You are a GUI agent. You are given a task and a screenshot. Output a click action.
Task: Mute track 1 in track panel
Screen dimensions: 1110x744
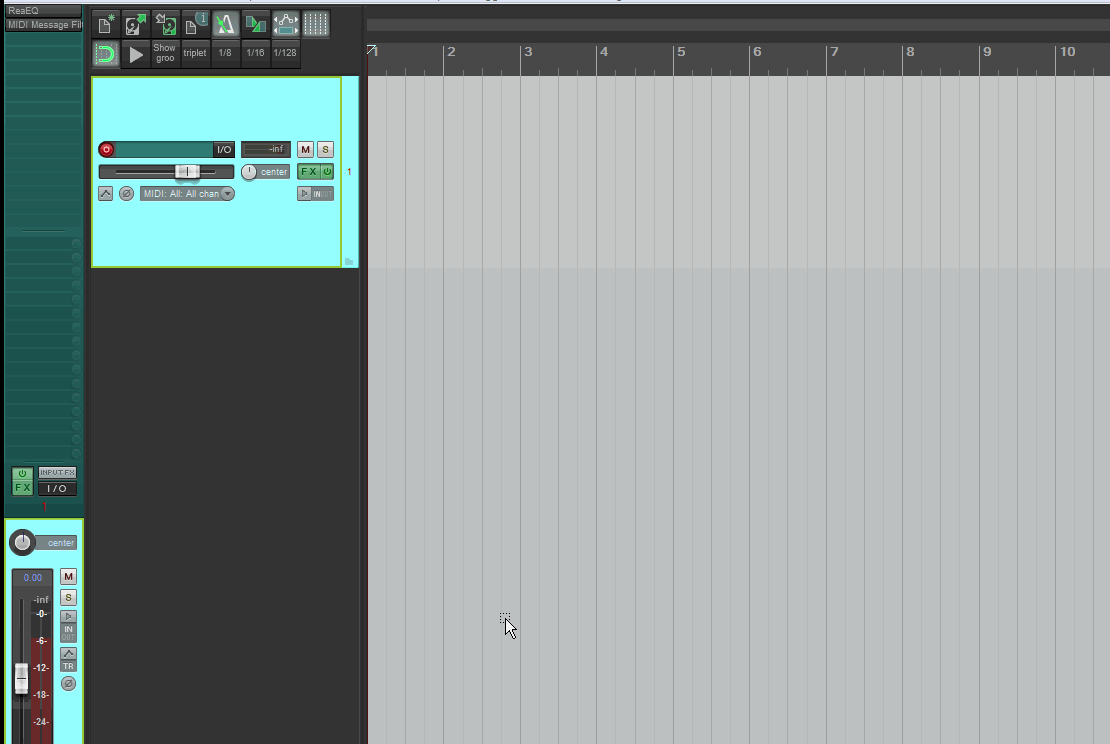[x=305, y=149]
